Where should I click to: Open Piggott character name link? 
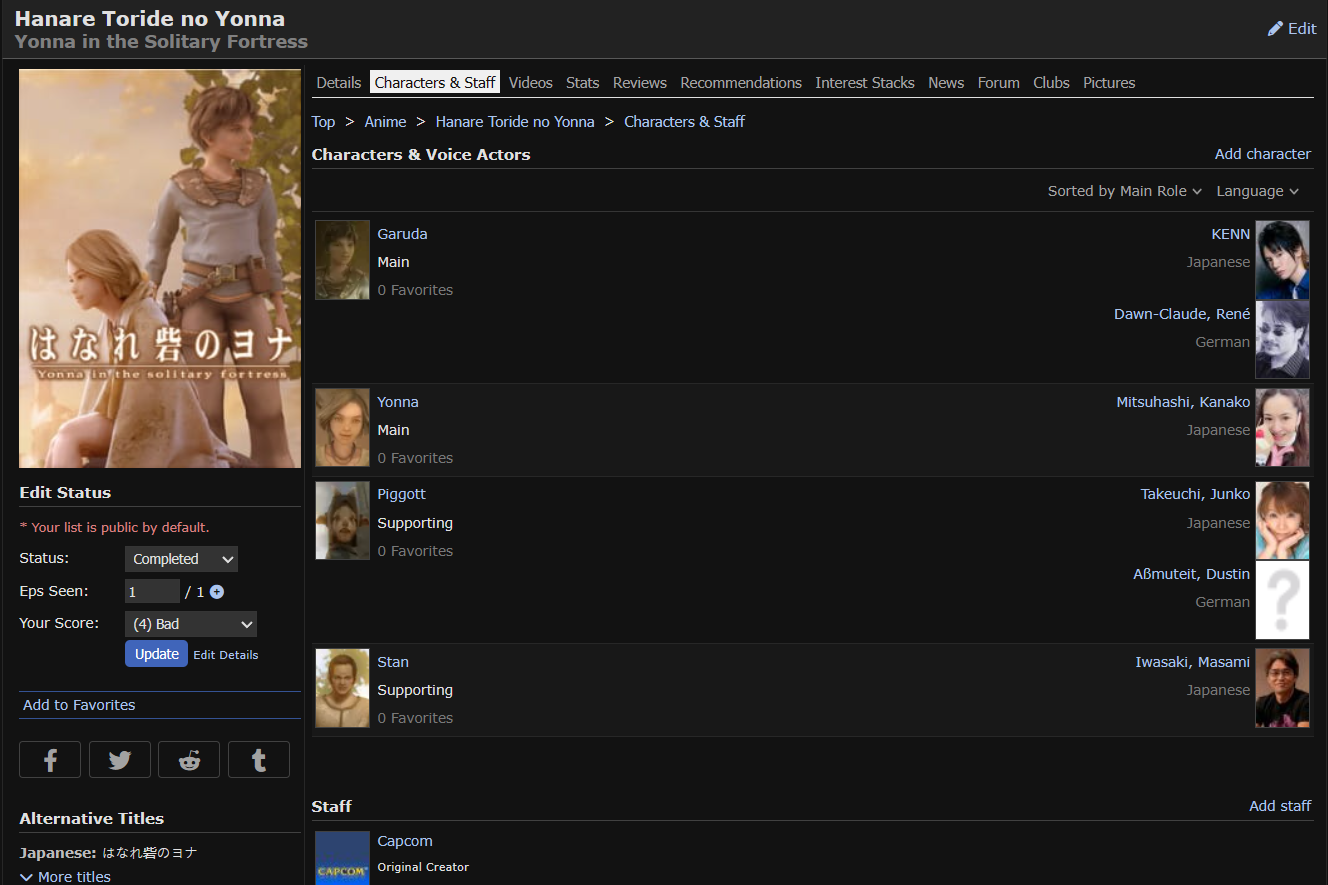pos(401,494)
